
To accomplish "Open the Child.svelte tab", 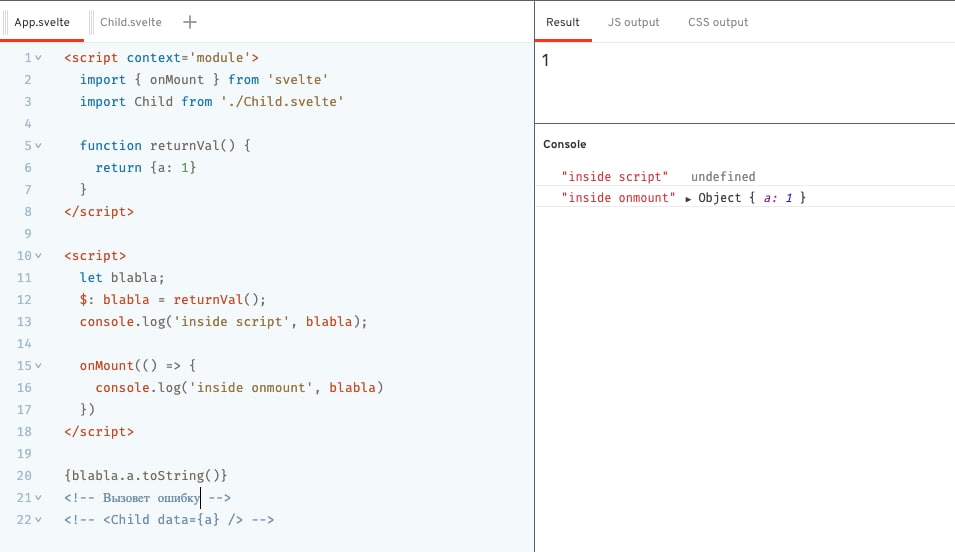I will click(x=131, y=22).
